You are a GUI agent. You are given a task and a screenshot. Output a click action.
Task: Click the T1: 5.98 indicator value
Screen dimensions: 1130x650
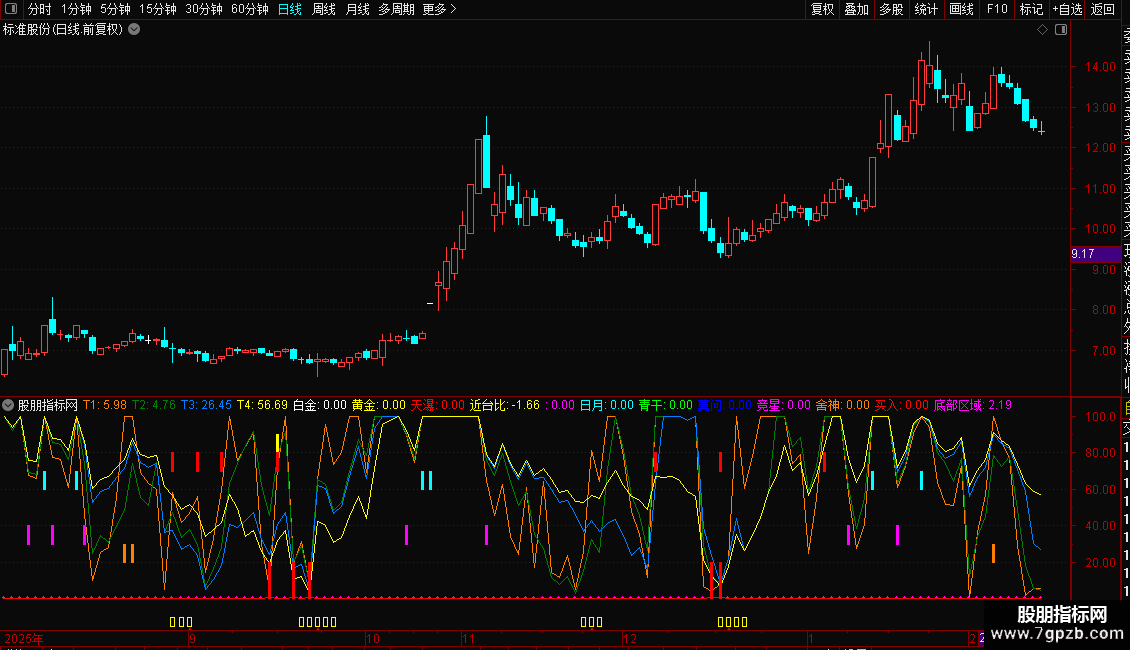tap(104, 405)
